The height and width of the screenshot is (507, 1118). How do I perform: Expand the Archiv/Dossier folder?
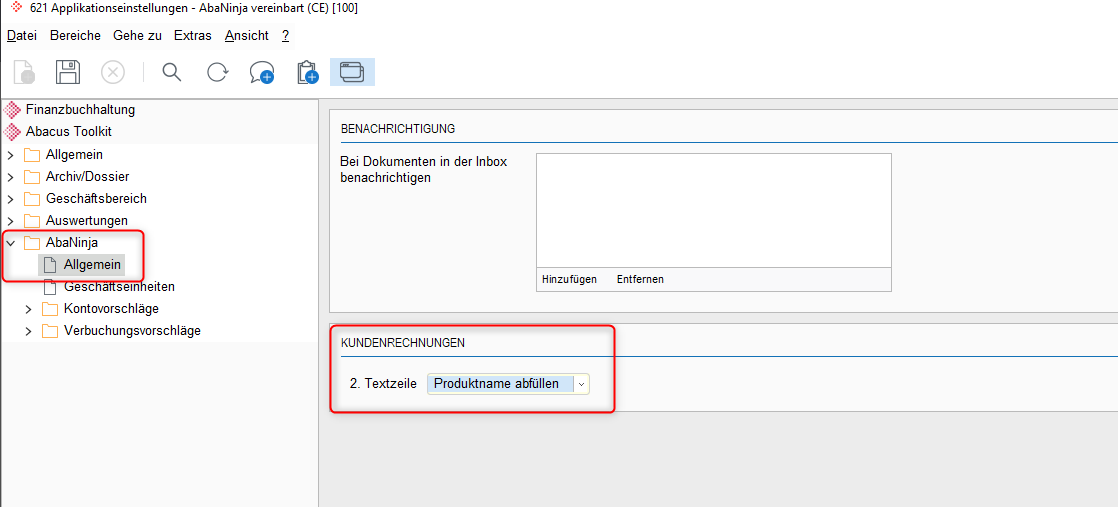tap(11, 177)
